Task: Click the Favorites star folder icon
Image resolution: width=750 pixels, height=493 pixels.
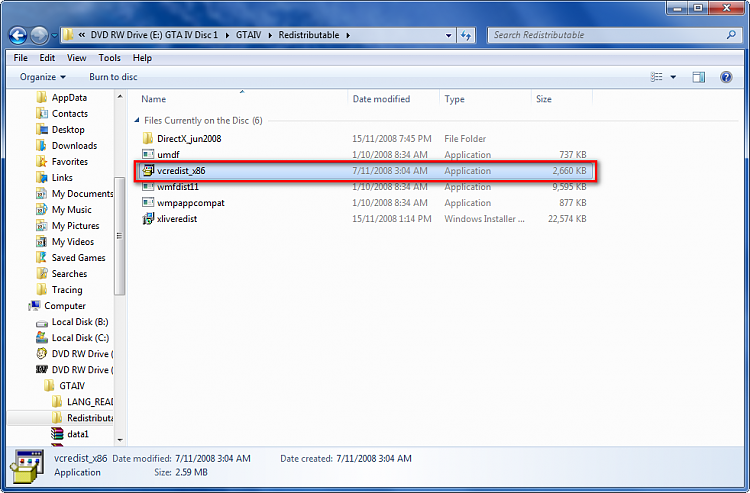Action: tap(42, 162)
